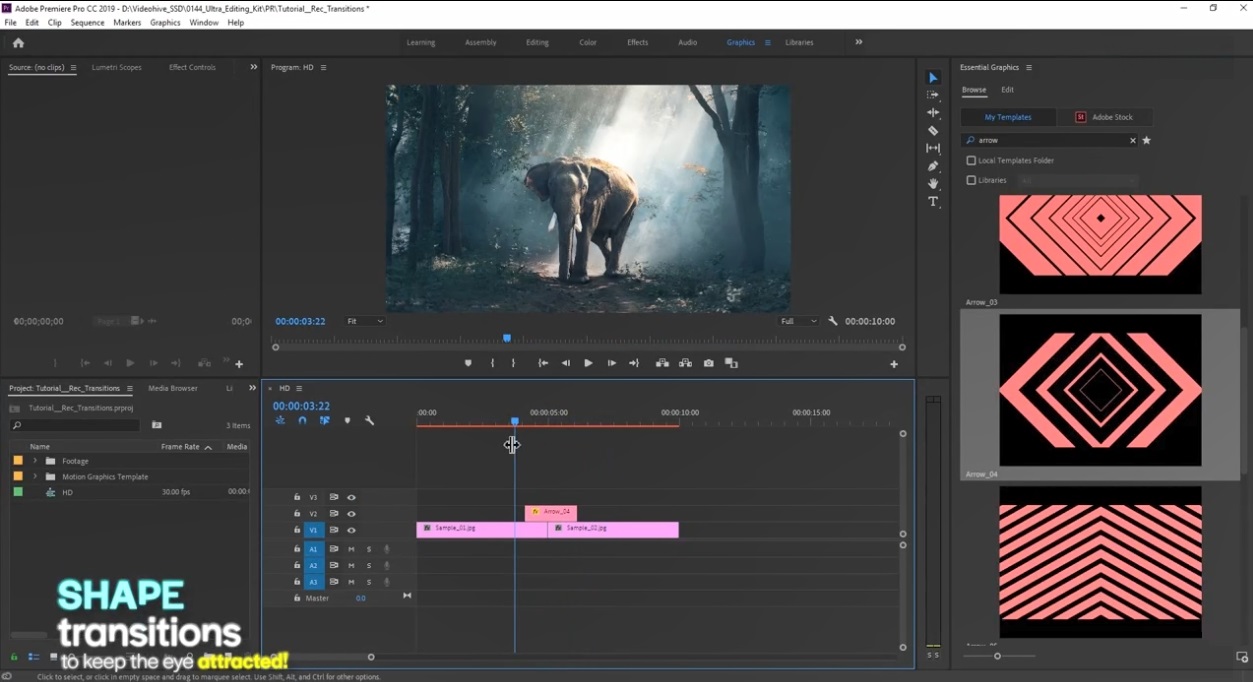
Task: Click the Play button in the Program monitor
Action: pos(588,363)
